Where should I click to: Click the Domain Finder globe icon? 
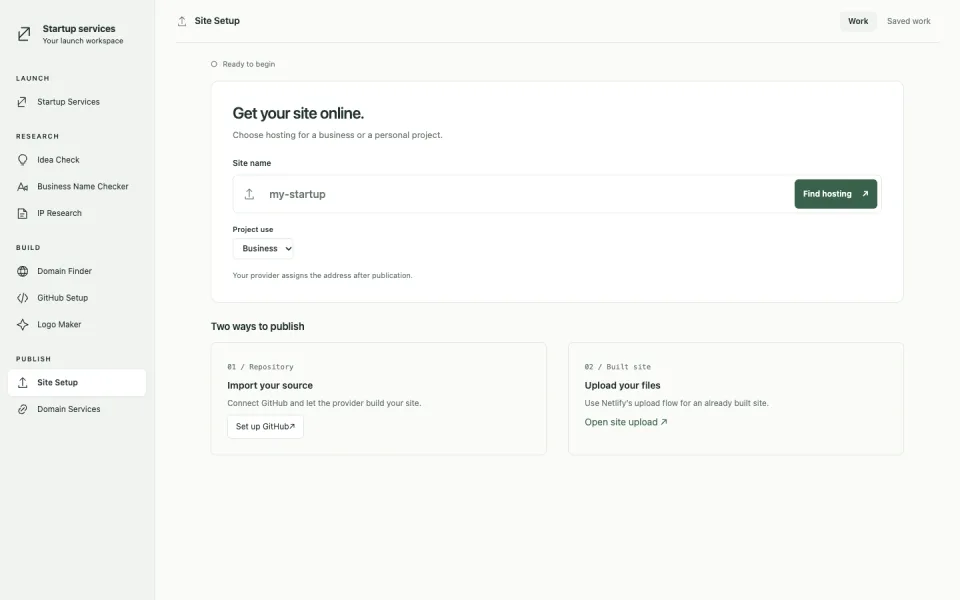coord(23,271)
